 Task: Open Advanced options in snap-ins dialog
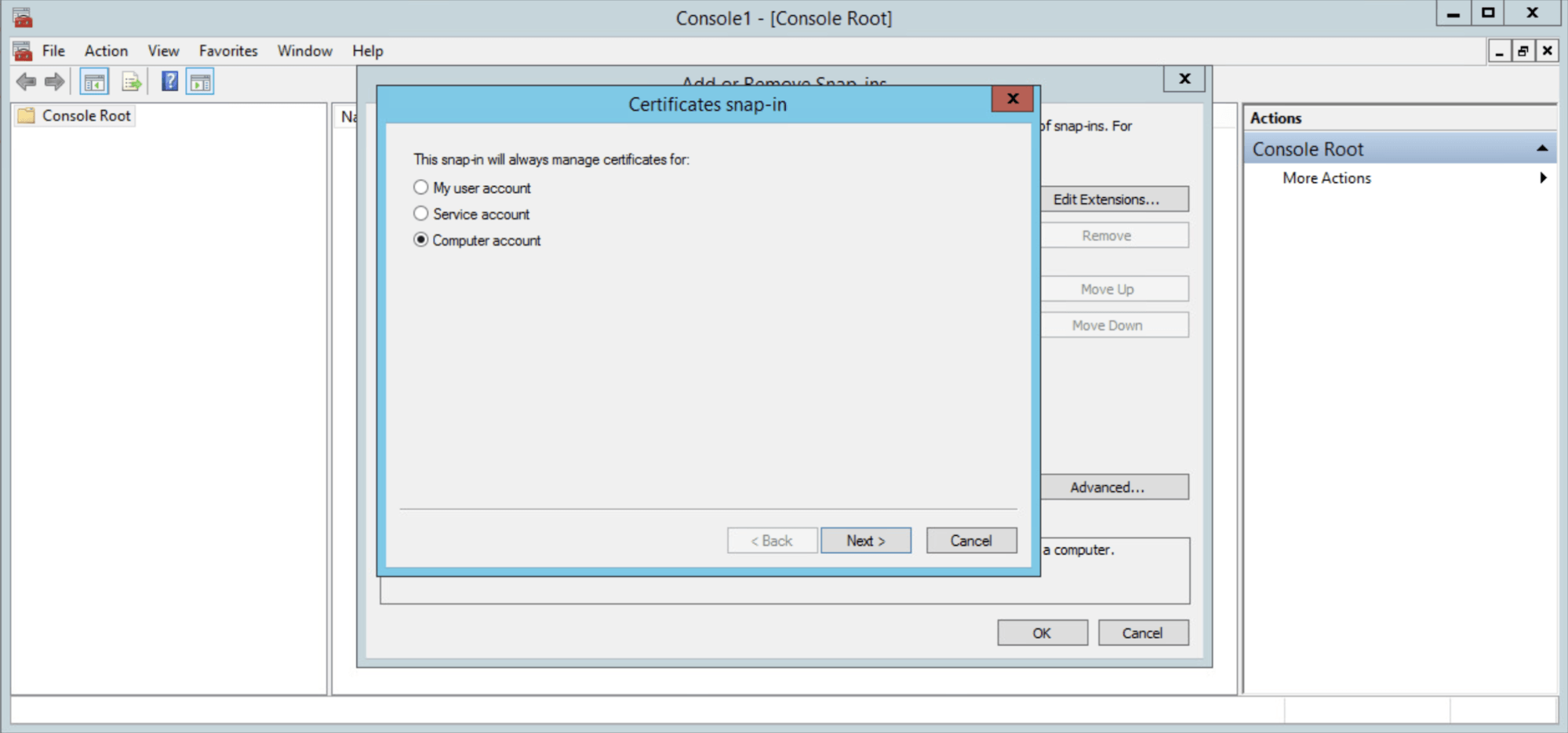(1114, 487)
